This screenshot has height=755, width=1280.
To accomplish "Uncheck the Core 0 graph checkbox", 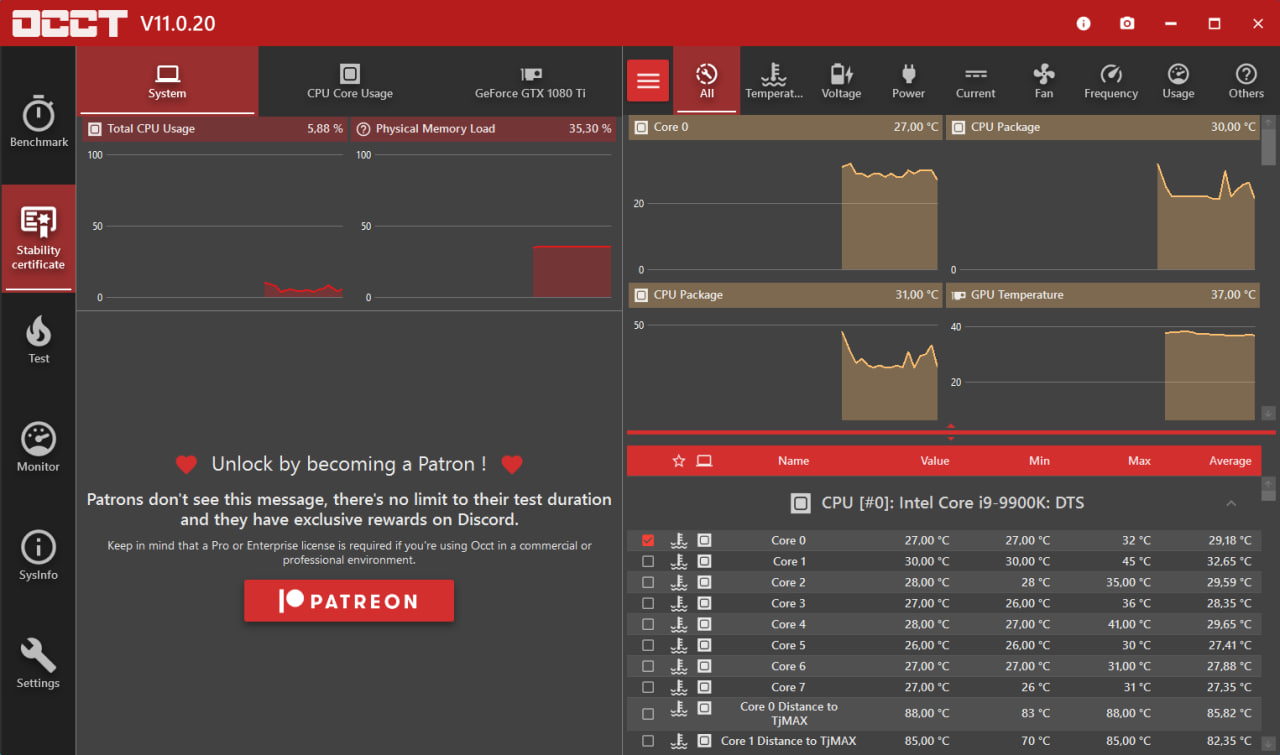I will (x=648, y=540).
